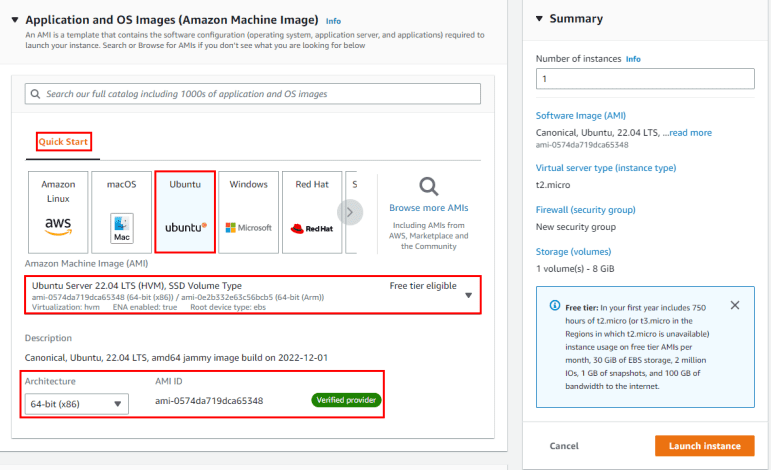Open the Architecture 64-bit (x86) dropdown
The width and height of the screenshot is (771, 470).
coord(77,404)
